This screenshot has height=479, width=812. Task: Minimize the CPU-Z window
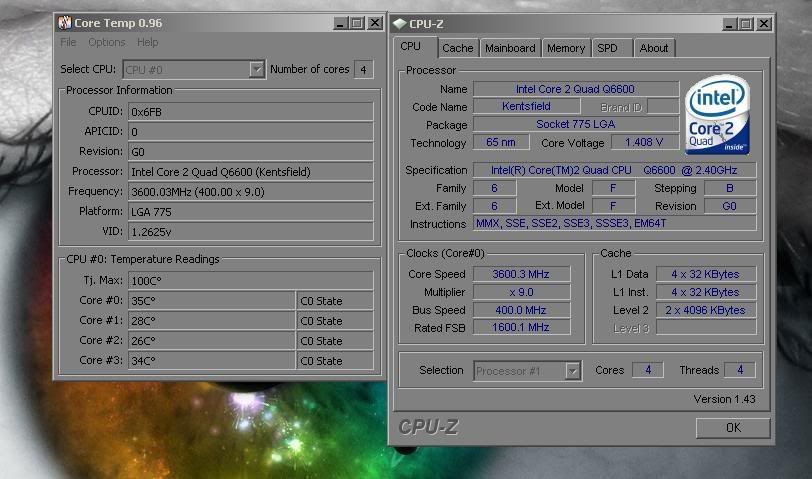(x=726, y=23)
